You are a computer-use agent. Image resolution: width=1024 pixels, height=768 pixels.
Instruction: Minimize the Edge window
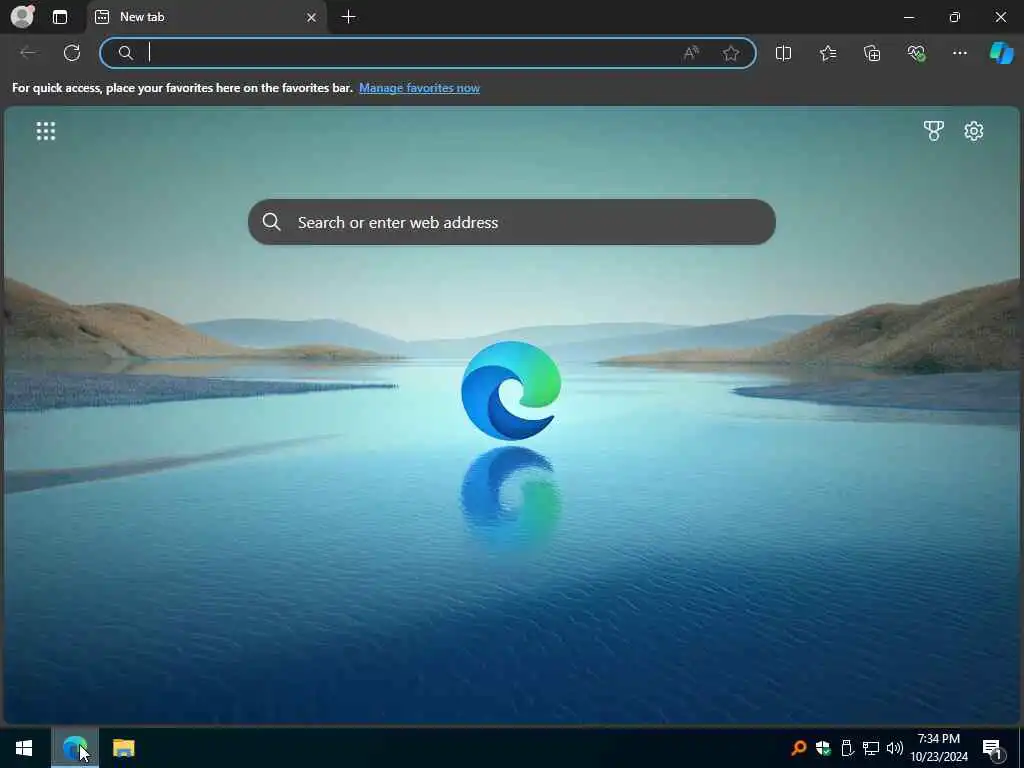coord(909,17)
